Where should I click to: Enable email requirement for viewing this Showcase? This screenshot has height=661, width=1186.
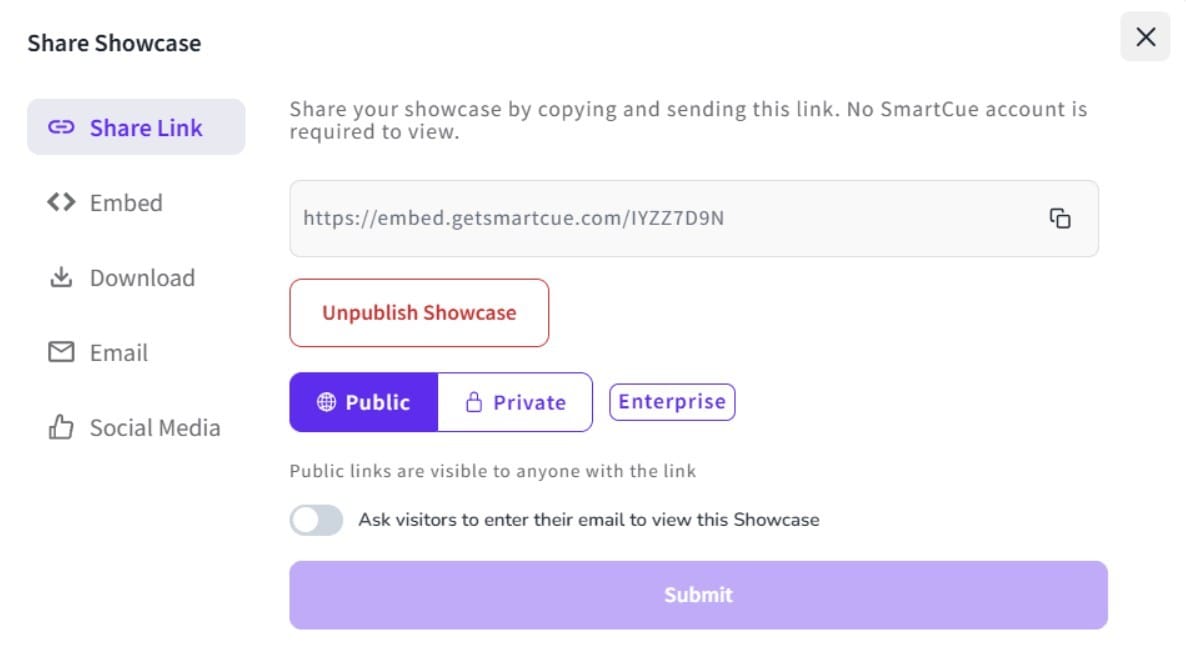point(315,519)
